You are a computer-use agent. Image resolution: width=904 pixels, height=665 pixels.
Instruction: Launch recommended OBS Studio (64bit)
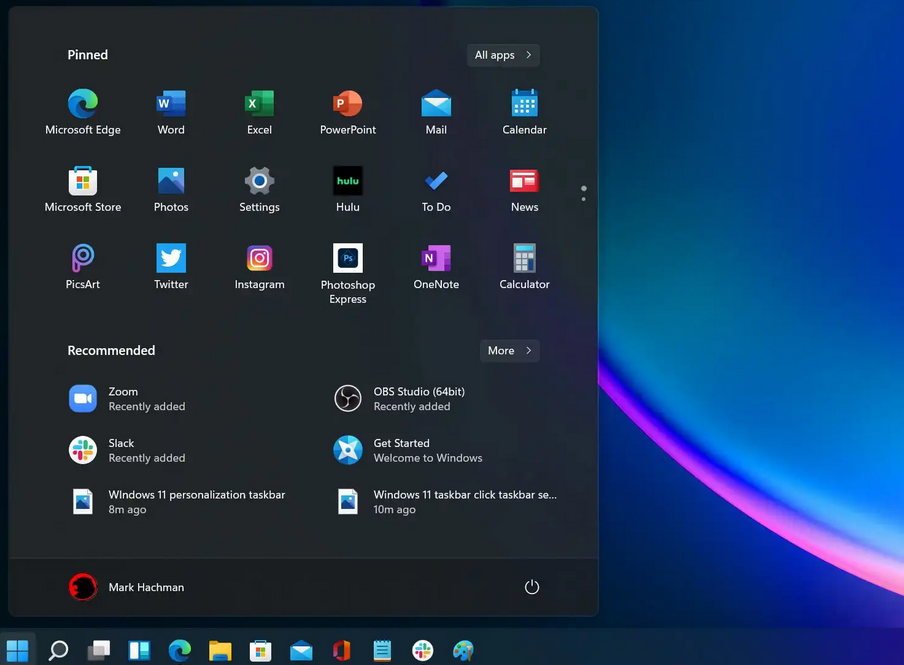click(400, 399)
